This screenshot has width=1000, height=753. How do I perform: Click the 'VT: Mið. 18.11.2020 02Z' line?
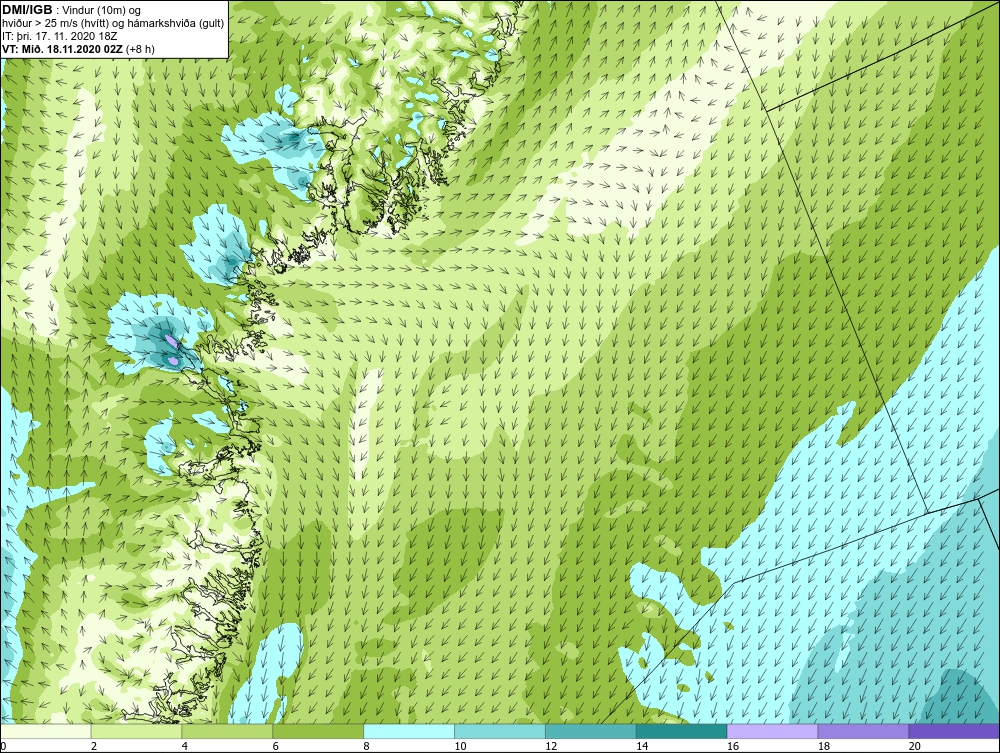(63, 48)
